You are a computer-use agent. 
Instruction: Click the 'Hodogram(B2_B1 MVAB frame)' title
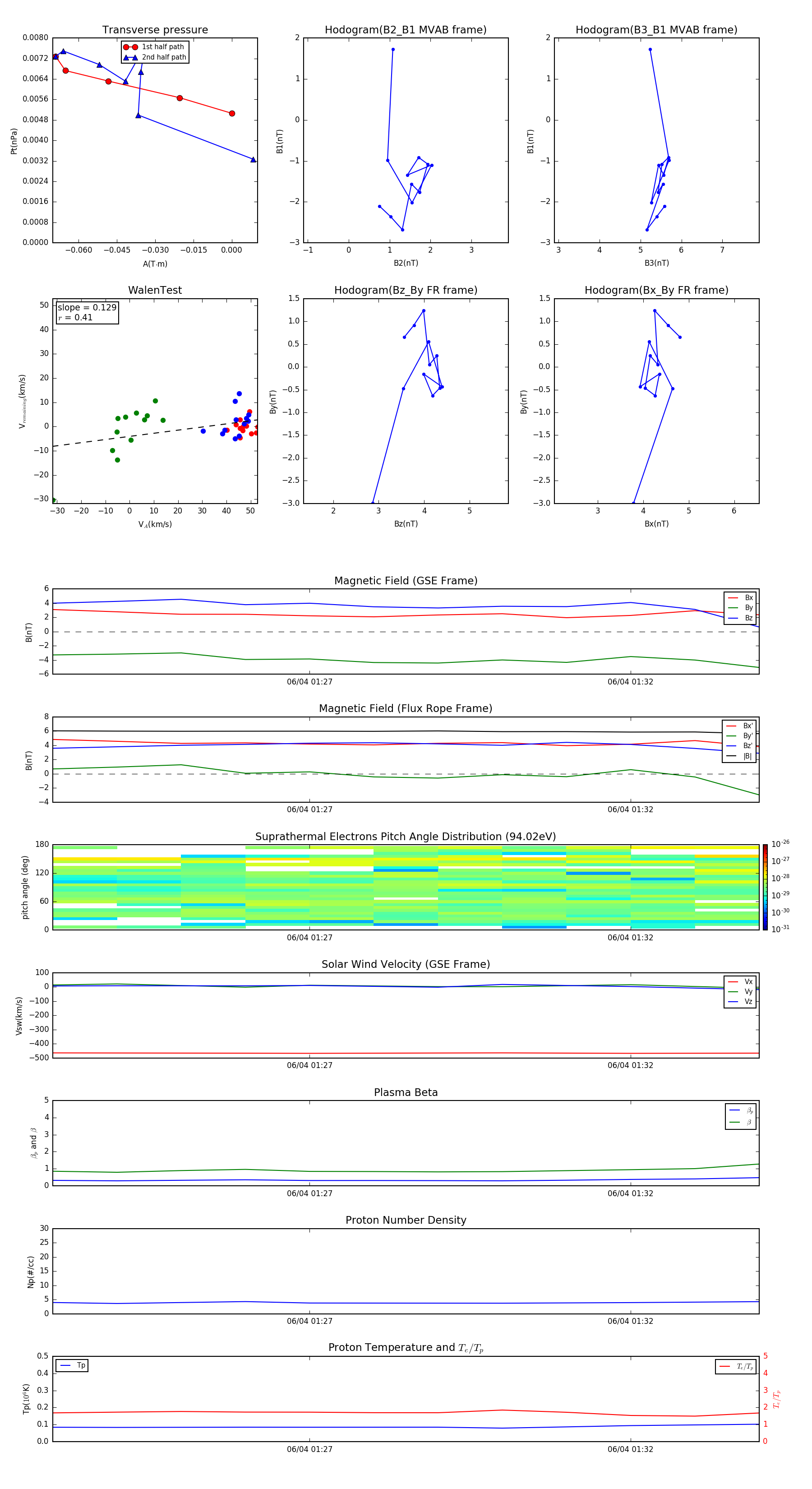tap(406, 30)
